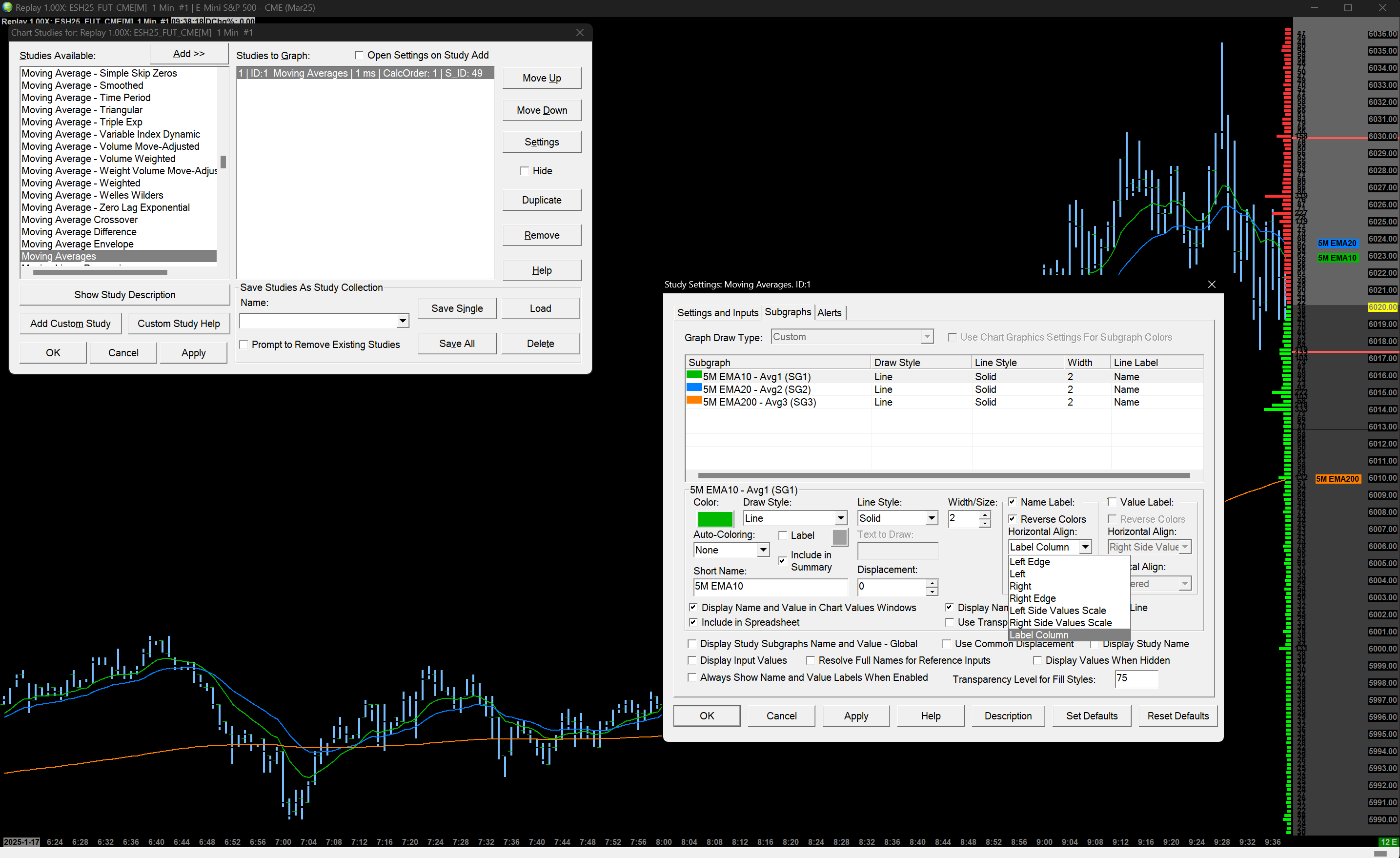This screenshot has height=858, width=1400.
Task: Enable Open Settings on Study Add
Action: (x=359, y=55)
